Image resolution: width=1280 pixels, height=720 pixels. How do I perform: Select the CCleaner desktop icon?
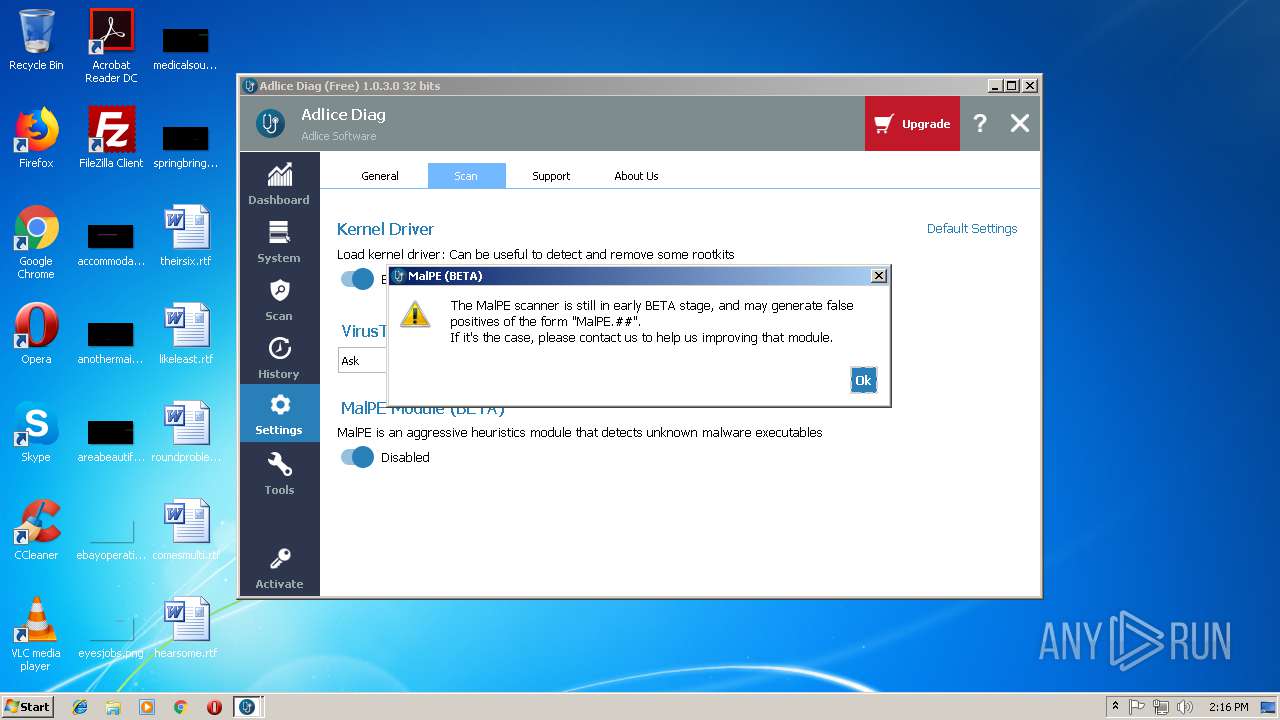pos(36,530)
